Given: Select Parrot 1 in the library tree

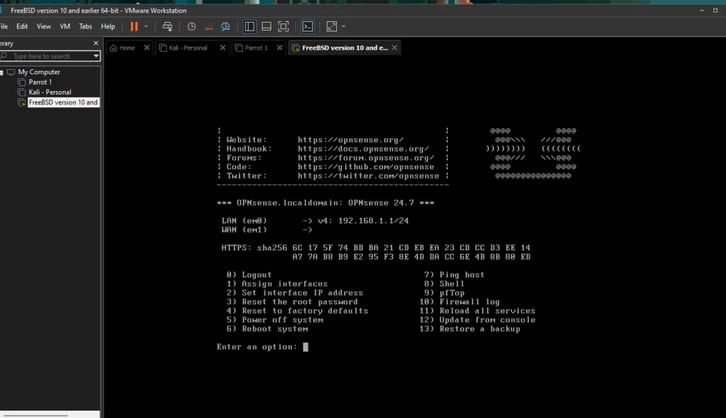Looking at the screenshot, I should [x=40, y=82].
